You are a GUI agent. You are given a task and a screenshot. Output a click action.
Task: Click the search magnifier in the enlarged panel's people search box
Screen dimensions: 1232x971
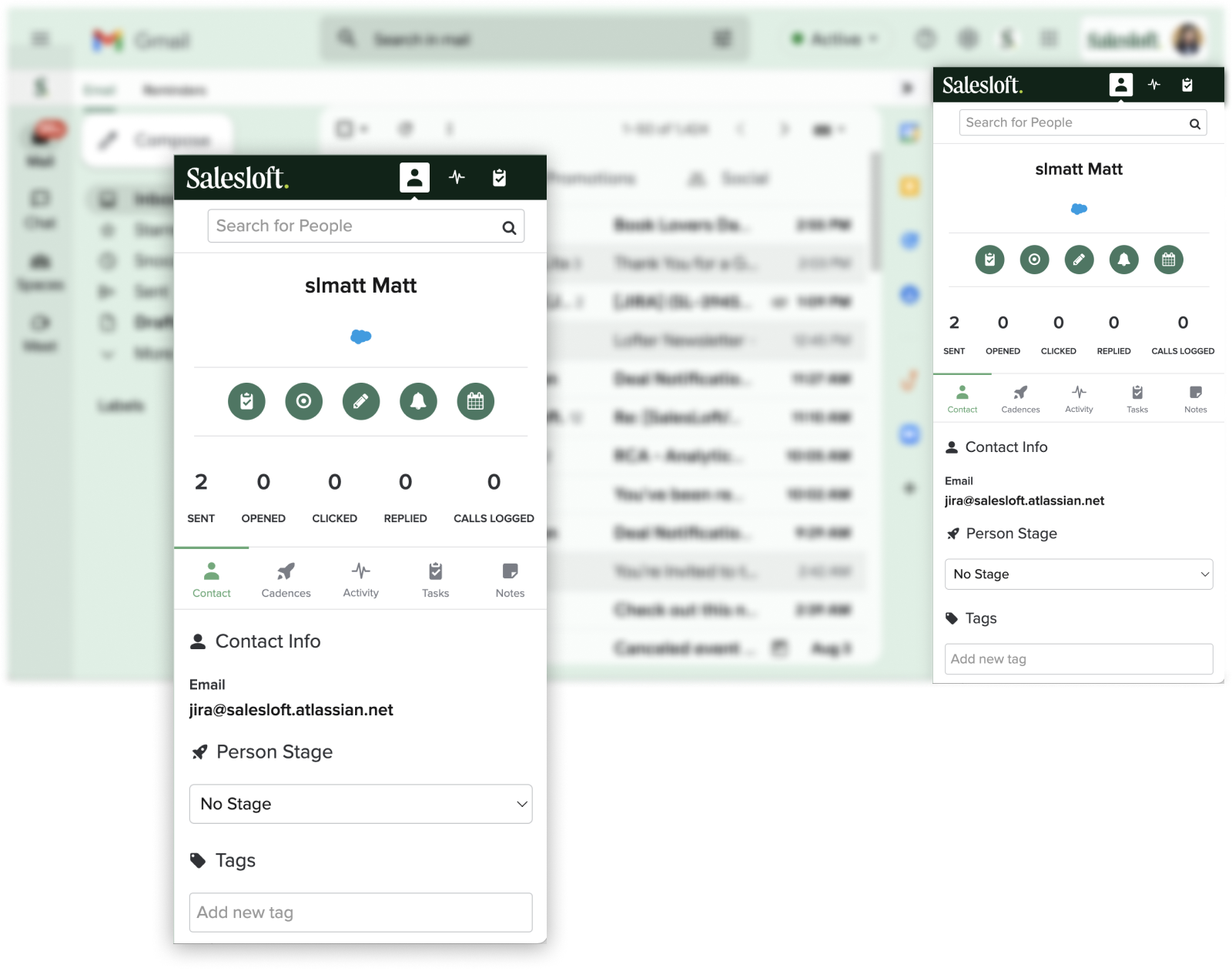click(509, 227)
